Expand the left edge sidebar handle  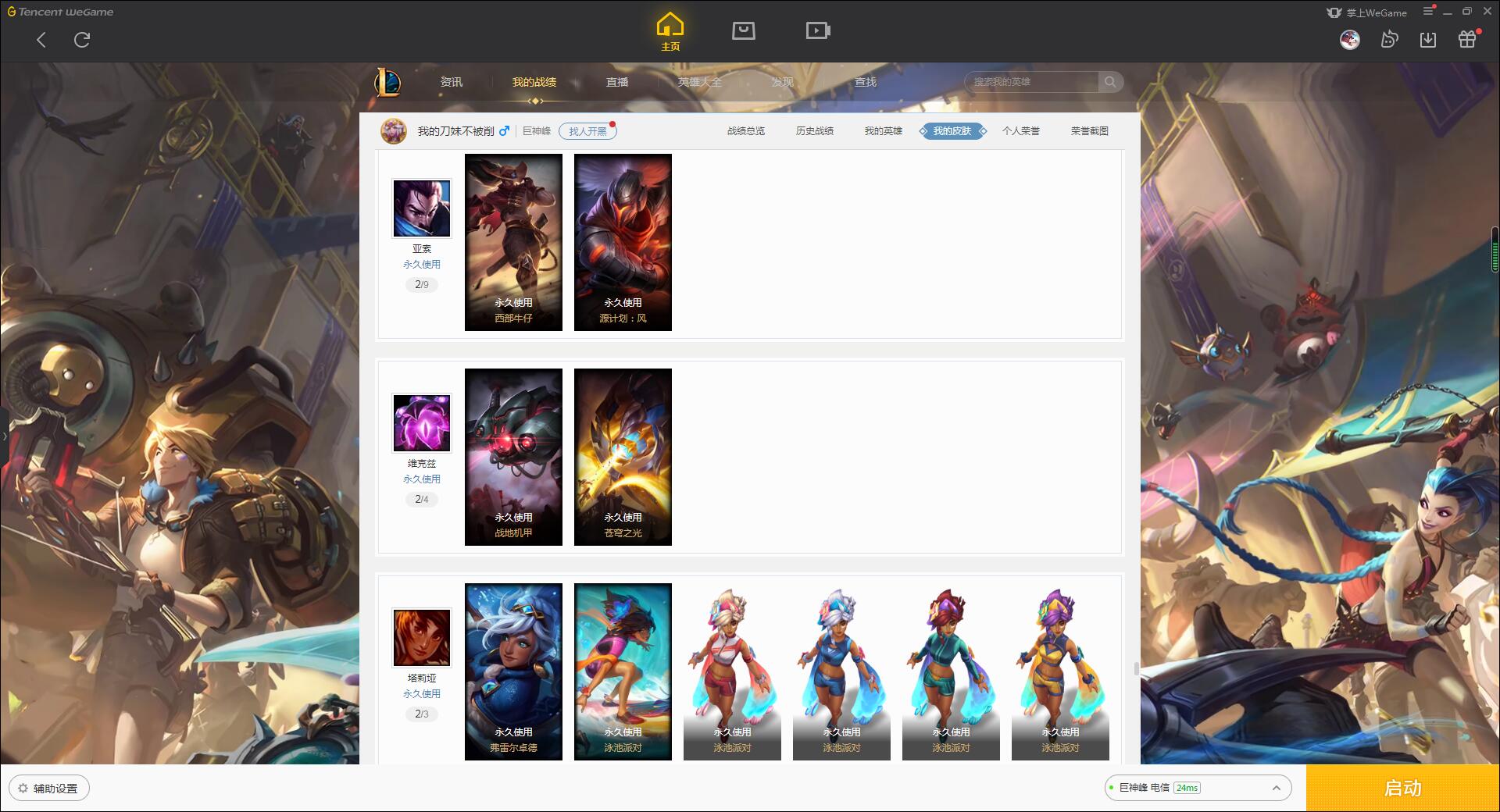(4, 436)
